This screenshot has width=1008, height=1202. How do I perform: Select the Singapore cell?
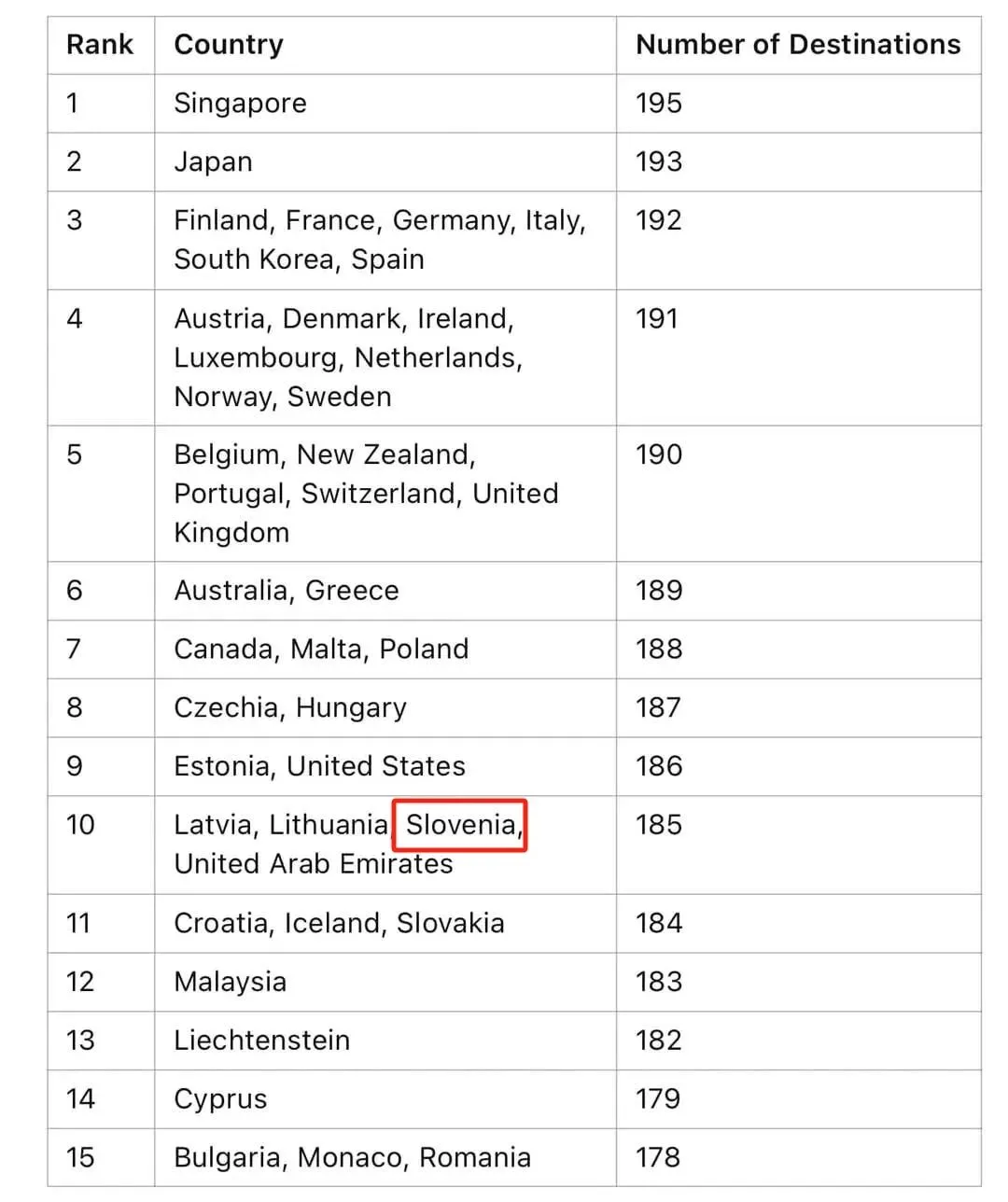(385, 104)
